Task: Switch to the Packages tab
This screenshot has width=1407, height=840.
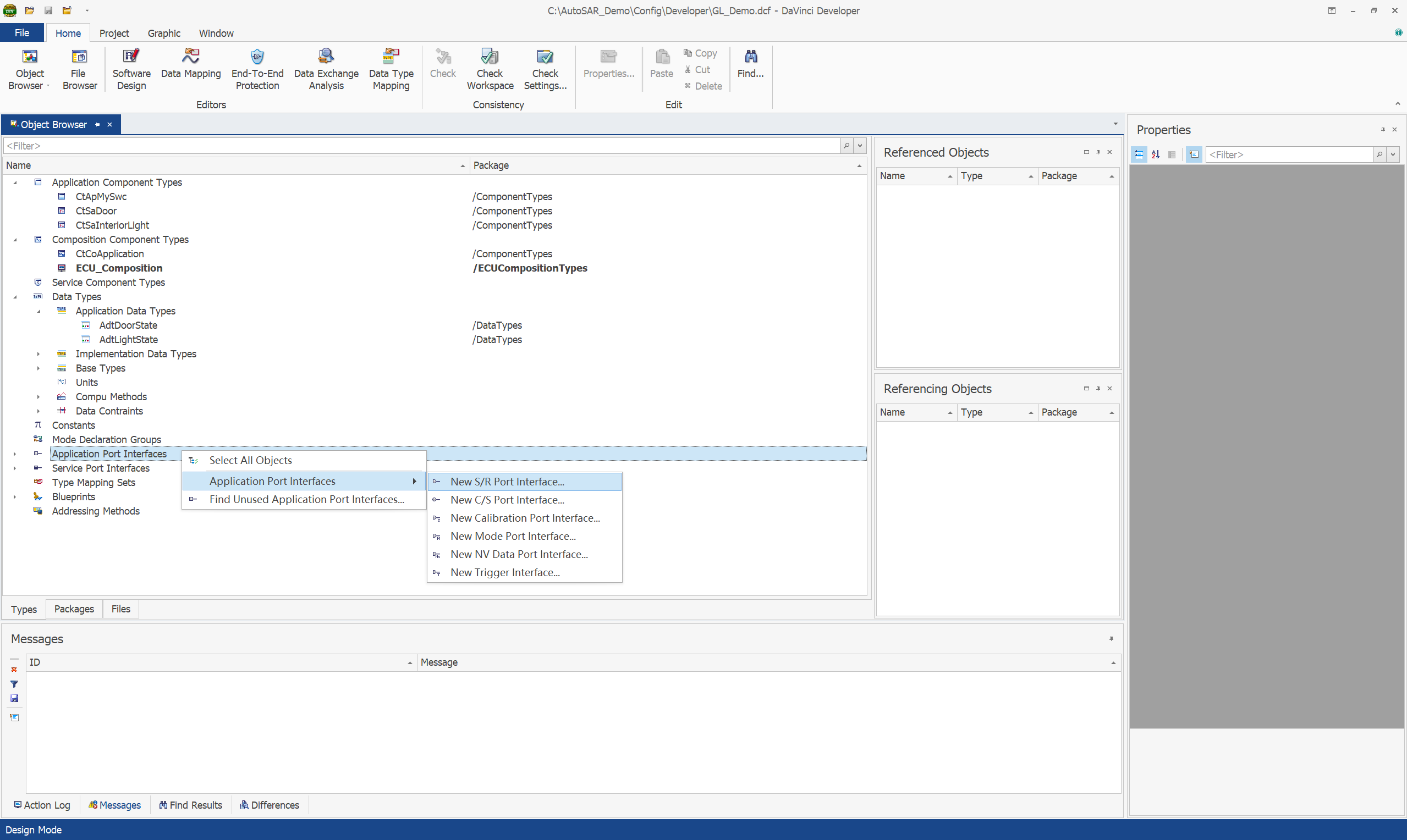Action: (74, 609)
